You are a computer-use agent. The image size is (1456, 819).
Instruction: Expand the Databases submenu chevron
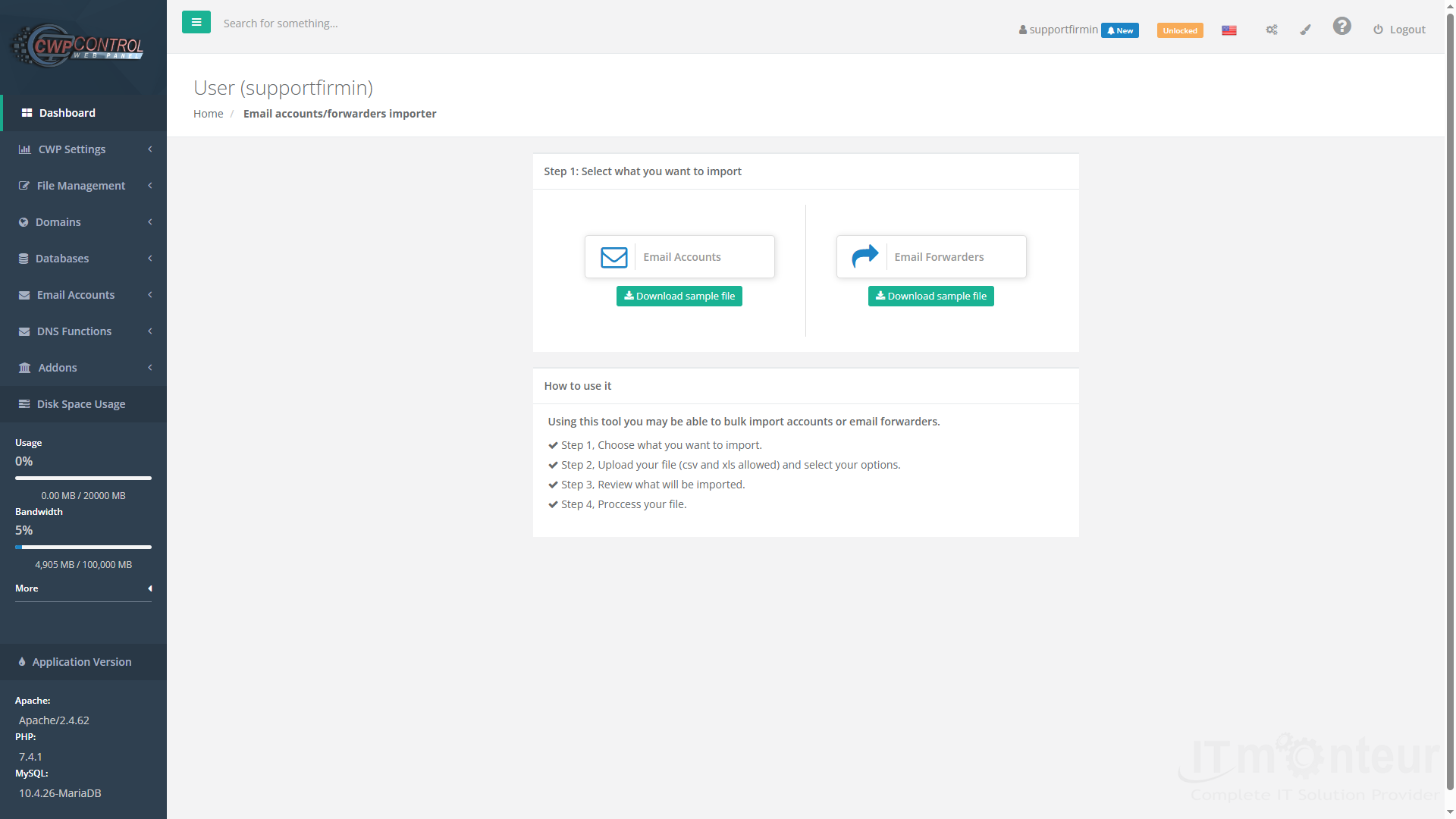click(x=150, y=259)
